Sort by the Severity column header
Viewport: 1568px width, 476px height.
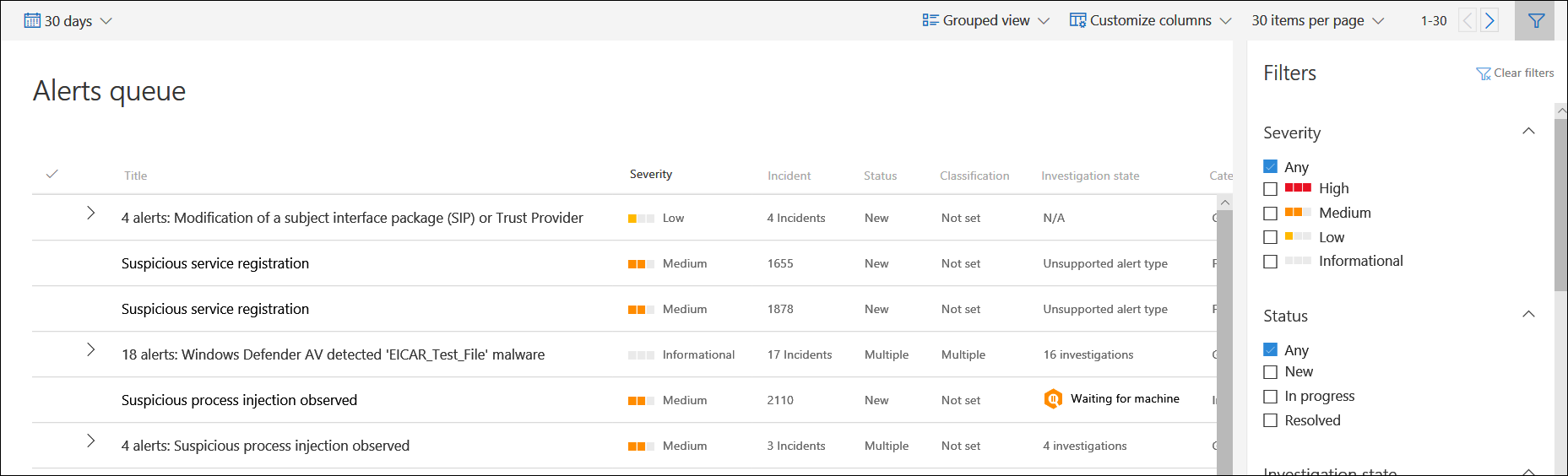tap(651, 175)
